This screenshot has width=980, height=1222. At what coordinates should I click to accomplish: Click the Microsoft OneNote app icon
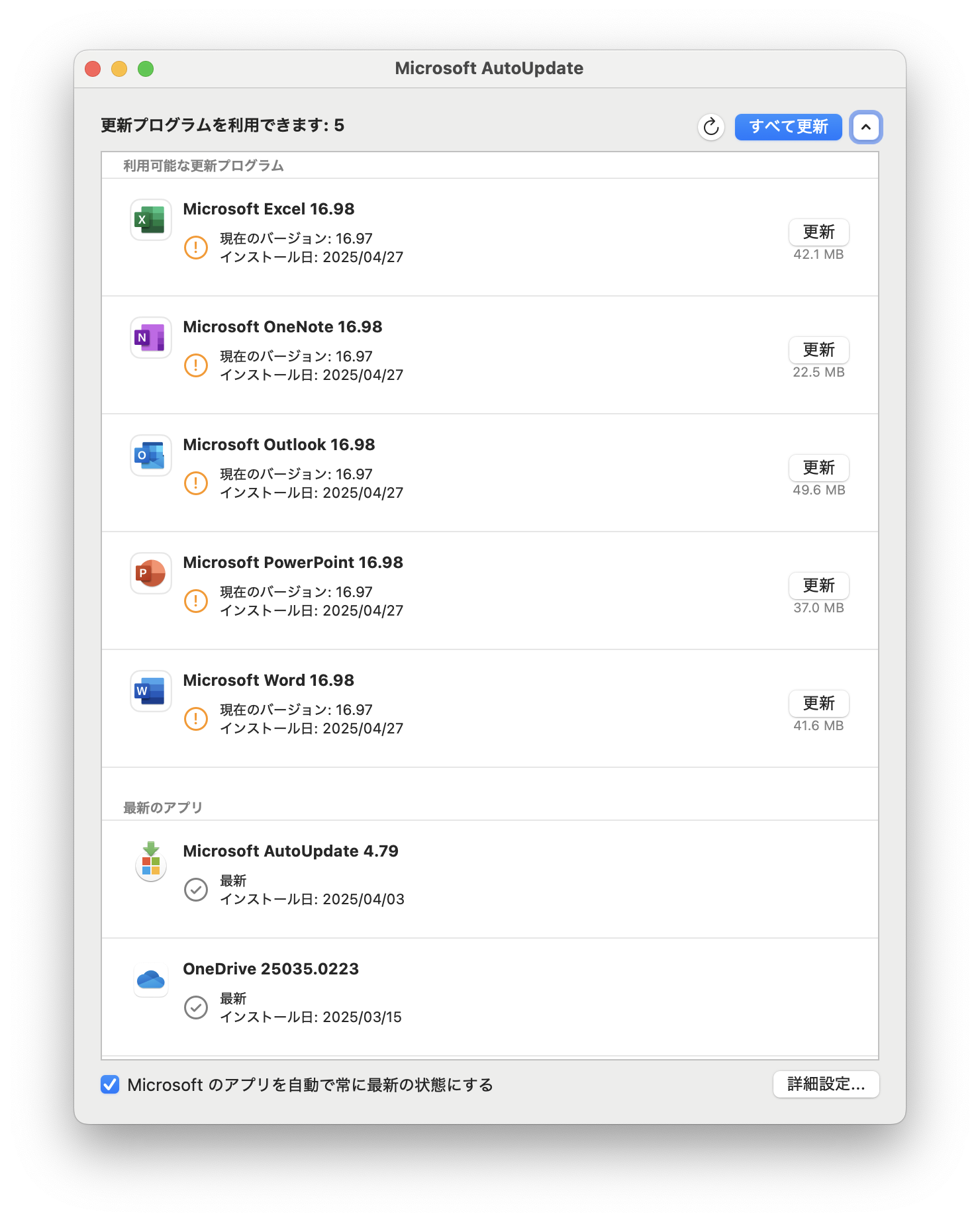[151, 338]
